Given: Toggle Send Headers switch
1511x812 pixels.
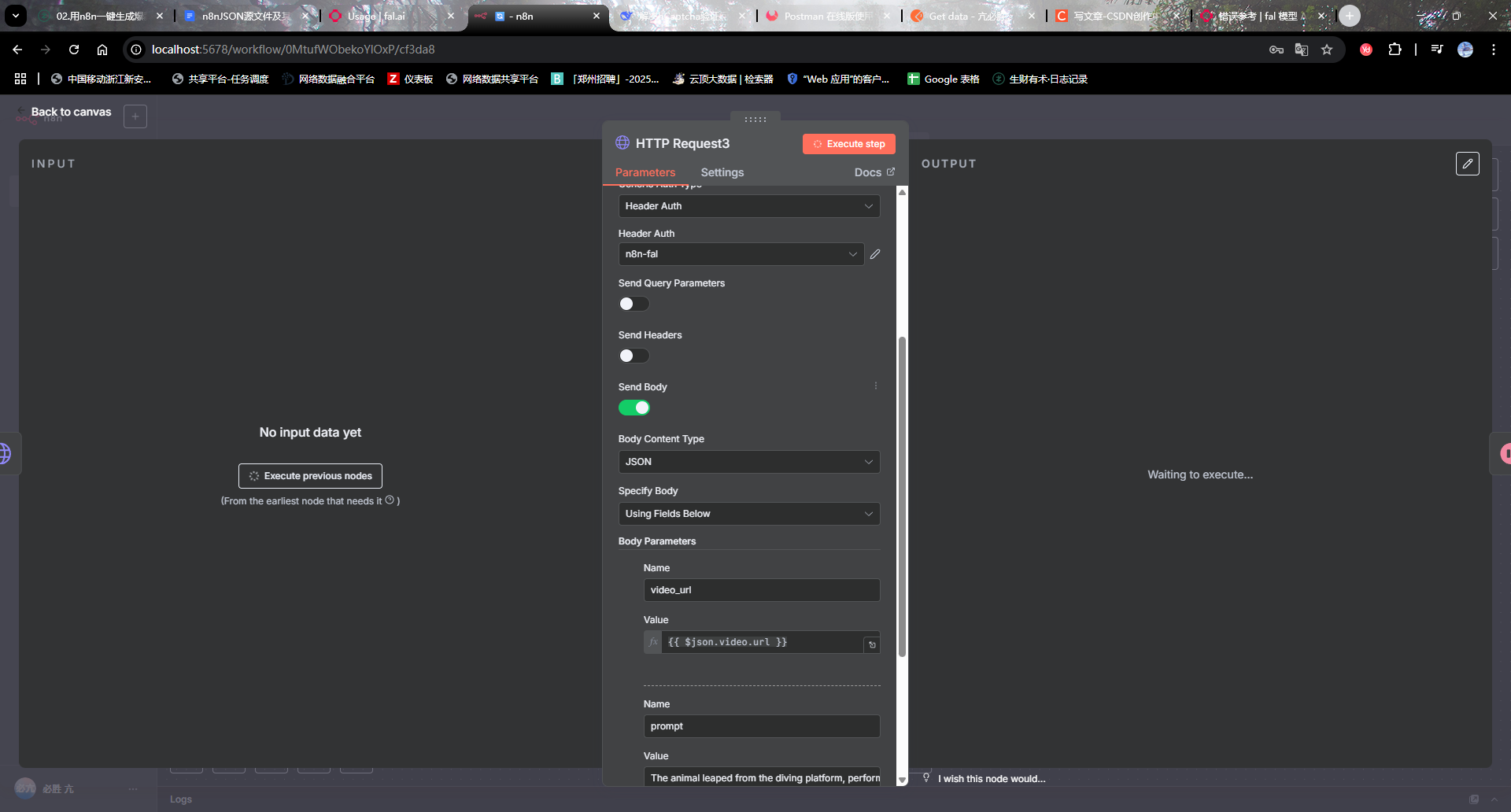Looking at the screenshot, I should (634, 356).
